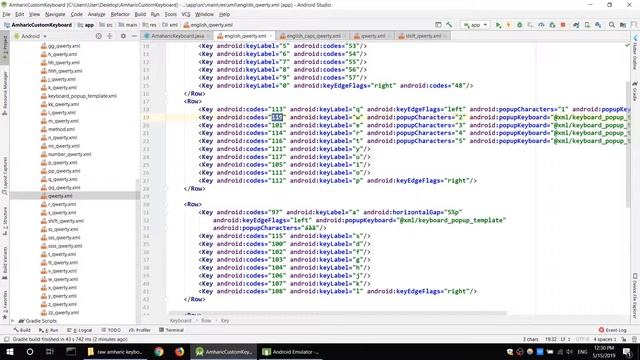Open the TODO tool window
The height and width of the screenshot is (360, 640).
click(111, 330)
